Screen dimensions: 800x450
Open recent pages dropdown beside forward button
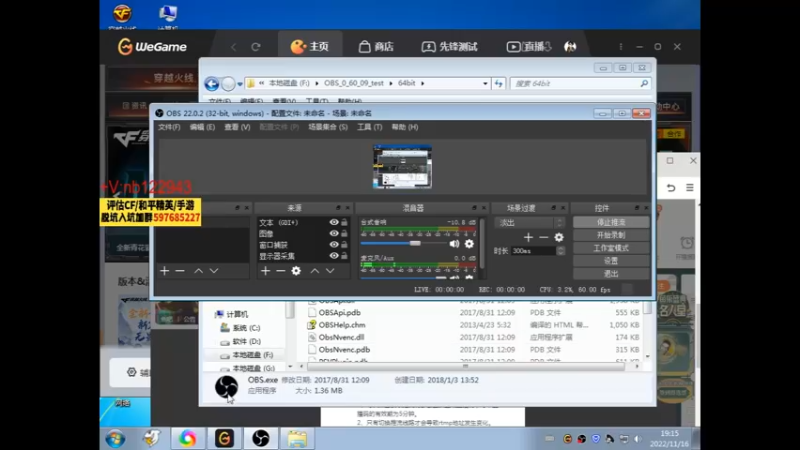click(240, 84)
